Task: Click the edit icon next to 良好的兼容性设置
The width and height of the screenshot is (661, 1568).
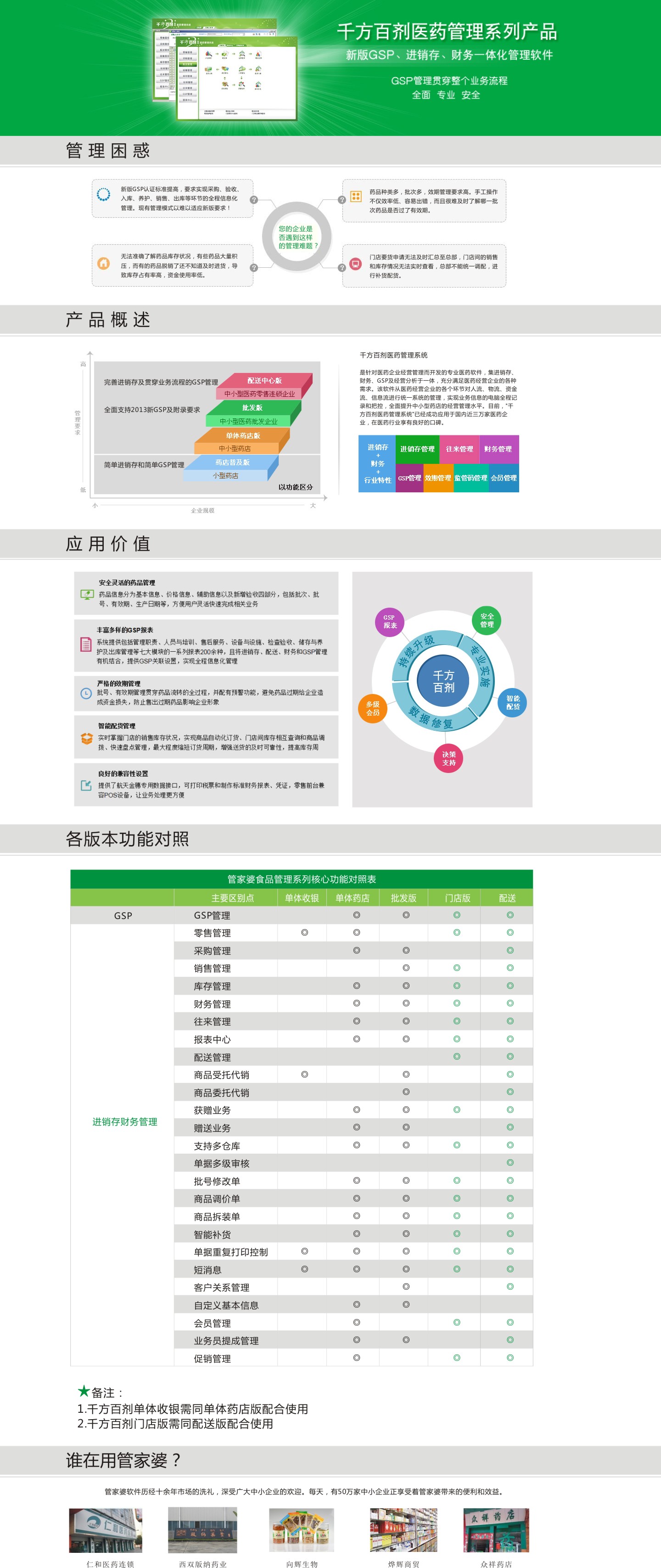Action: tap(86, 786)
